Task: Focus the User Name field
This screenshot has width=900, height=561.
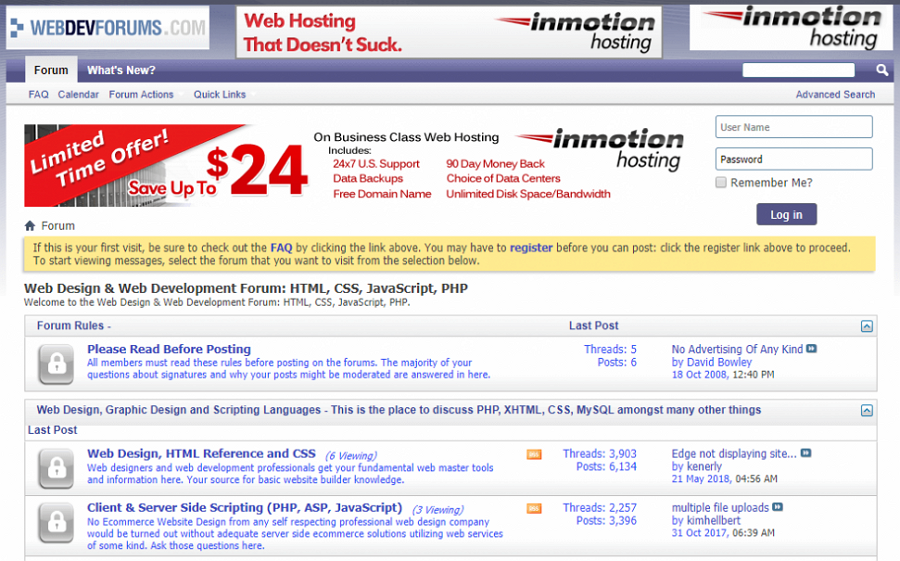Action: click(x=794, y=127)
